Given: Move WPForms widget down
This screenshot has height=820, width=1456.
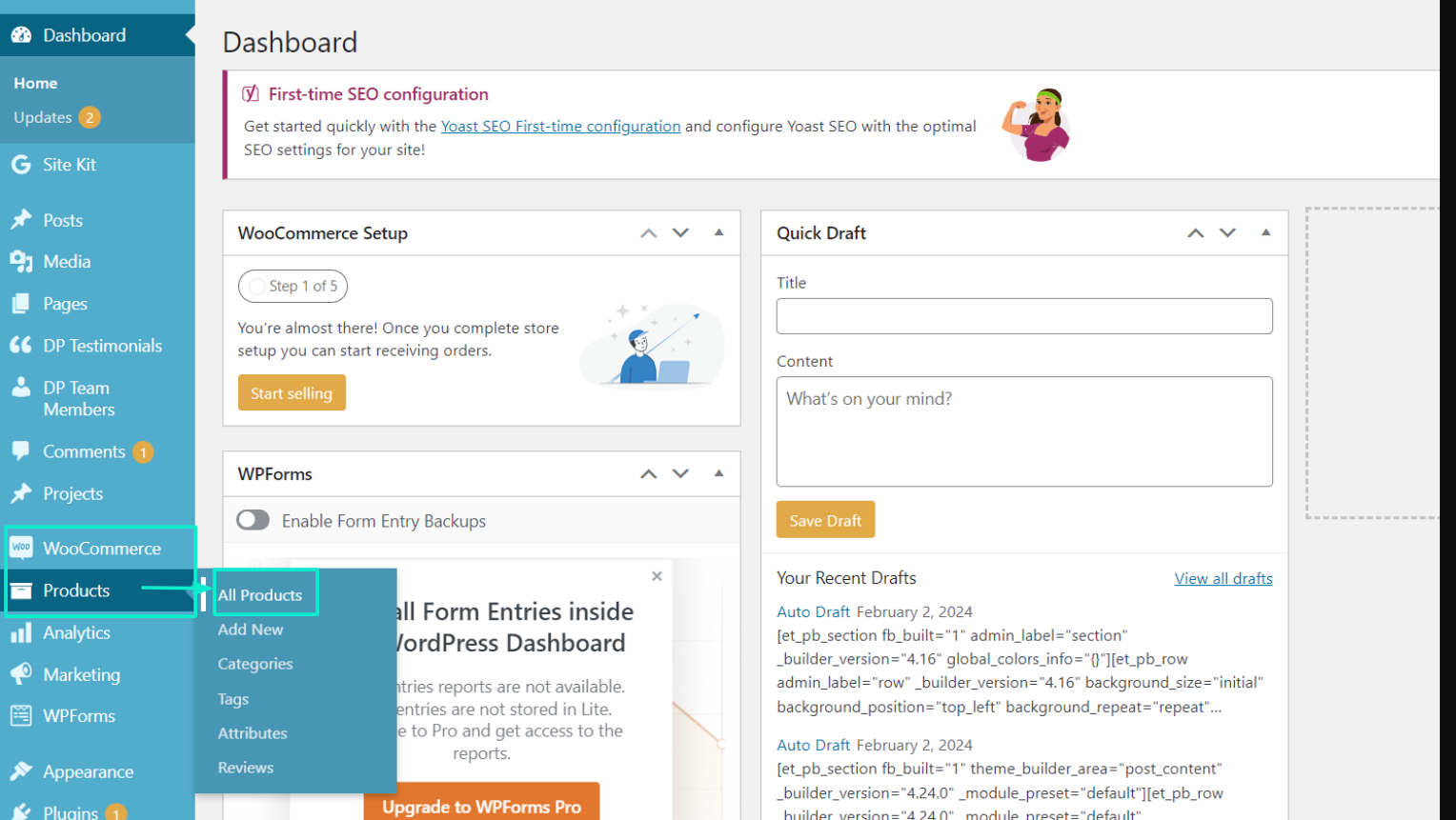Looking at the screenshot, I should tap(680, 474).
